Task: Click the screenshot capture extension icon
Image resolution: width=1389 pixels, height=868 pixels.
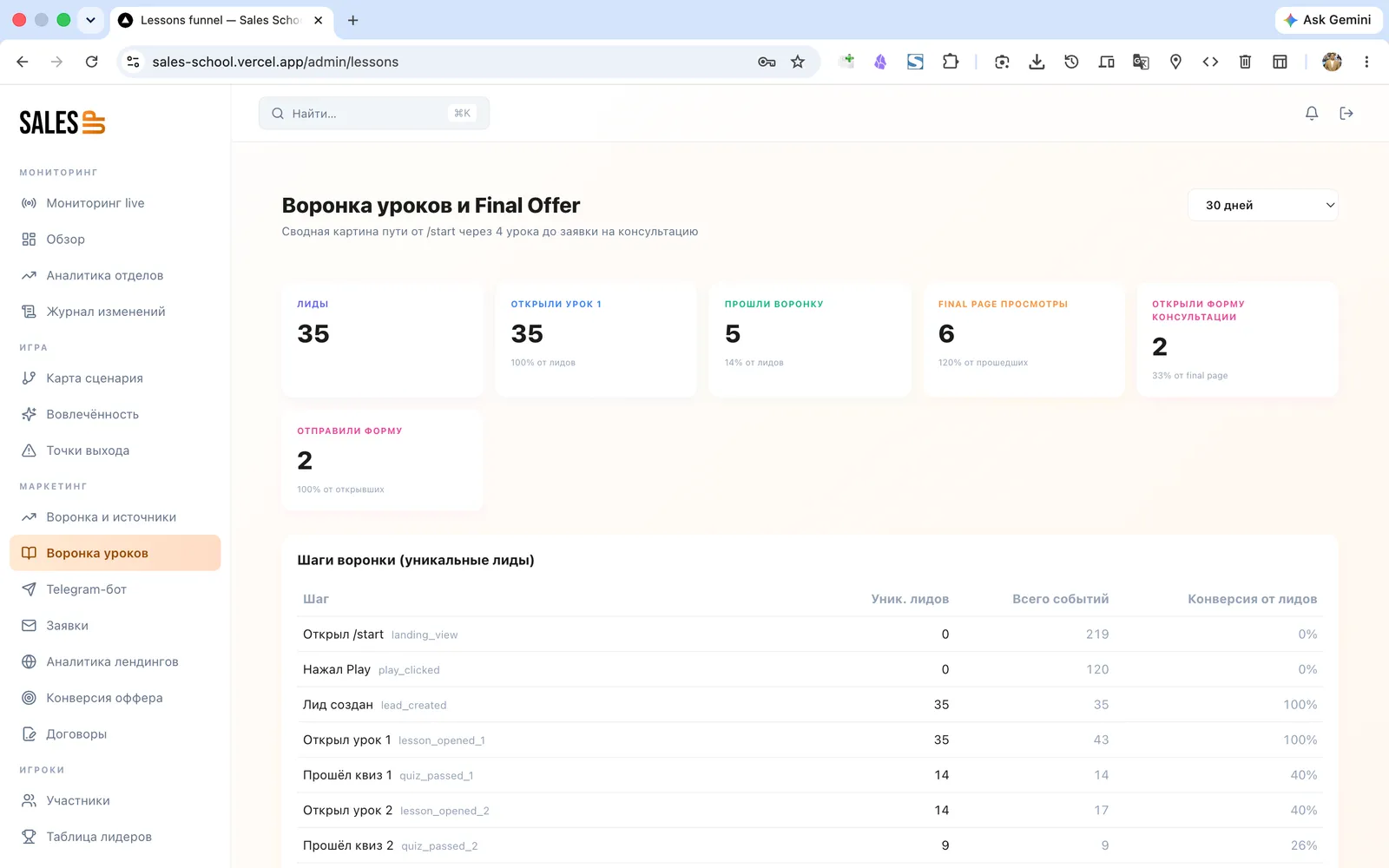Action: (x=1002, y=62)
